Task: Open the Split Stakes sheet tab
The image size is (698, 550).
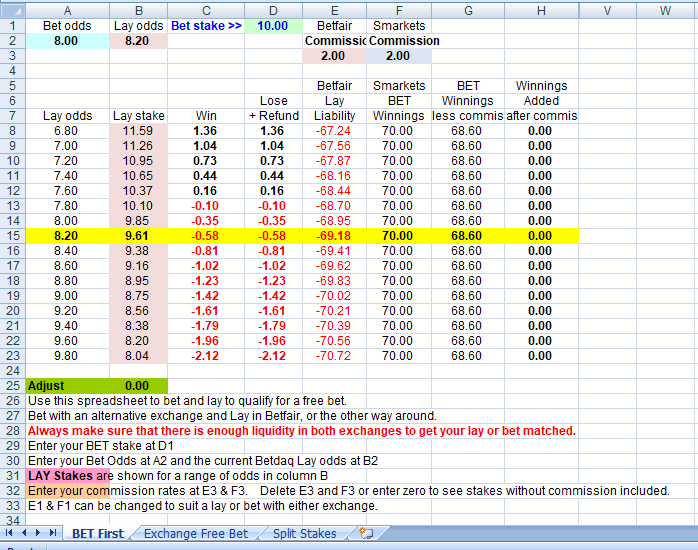Action: coord(304,533)
